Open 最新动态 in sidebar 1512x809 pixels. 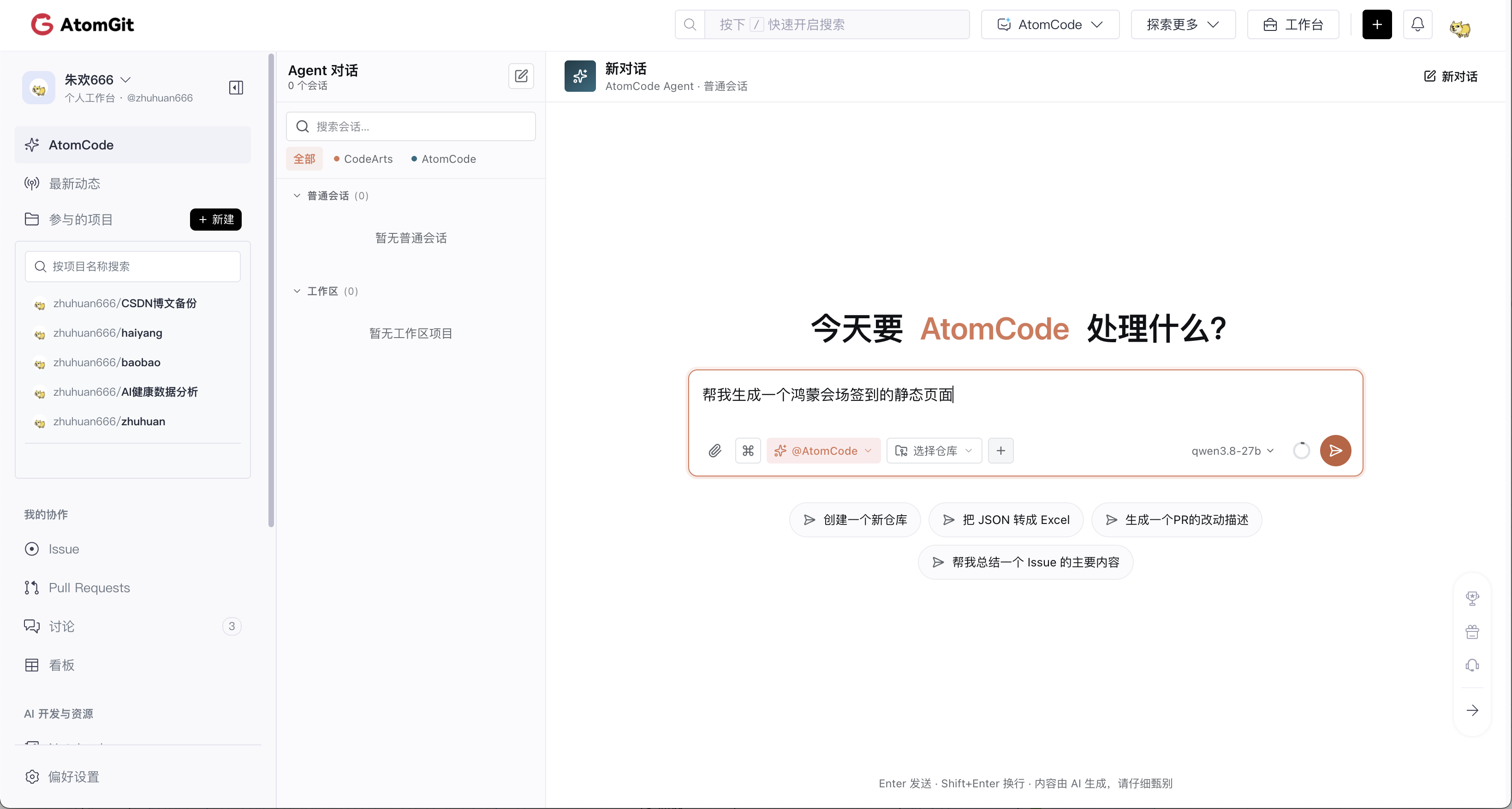[x=133, y=184]
